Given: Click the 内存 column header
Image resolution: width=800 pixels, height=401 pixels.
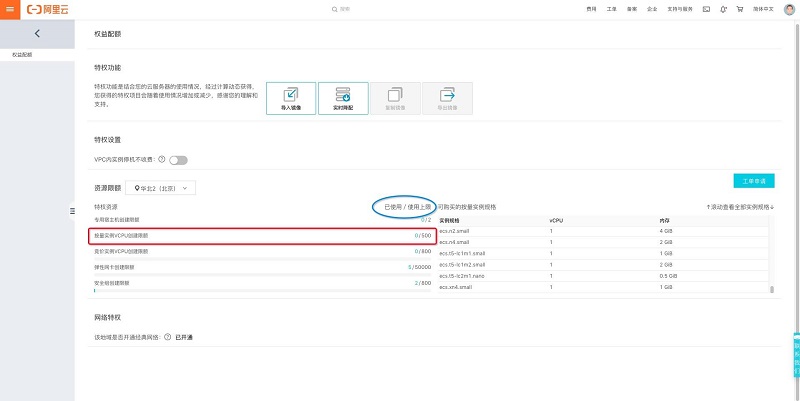Looking at the screenshot, I should pos(664,221).
